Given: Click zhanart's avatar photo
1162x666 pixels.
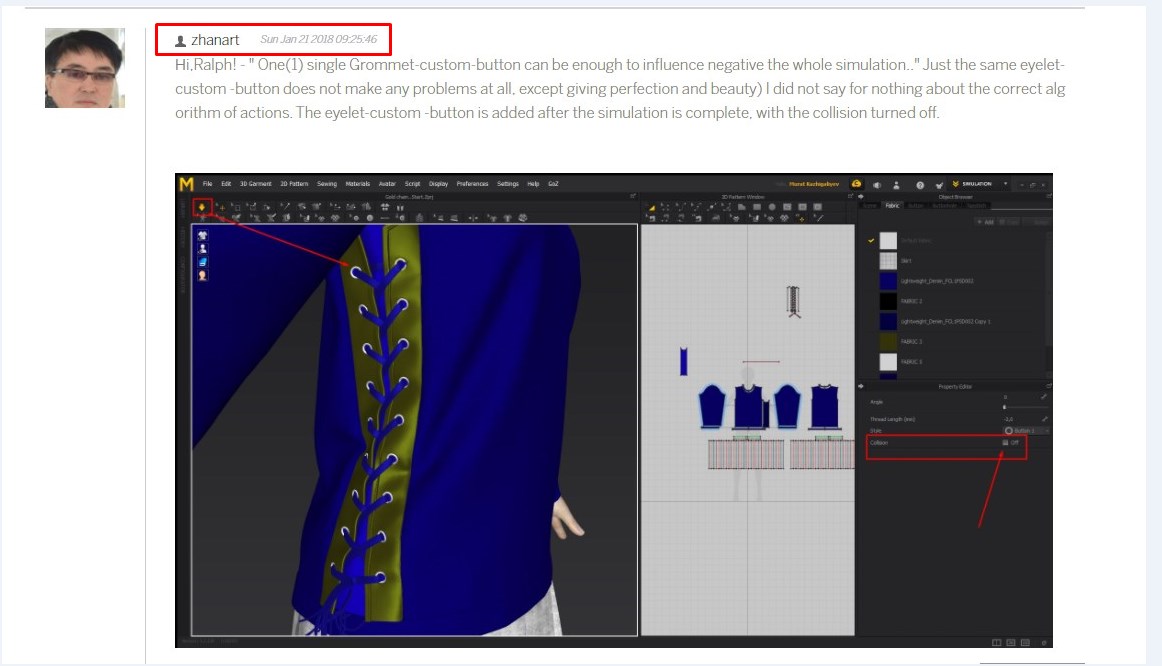Looking at the screenshot, I should tap(84, 68).
